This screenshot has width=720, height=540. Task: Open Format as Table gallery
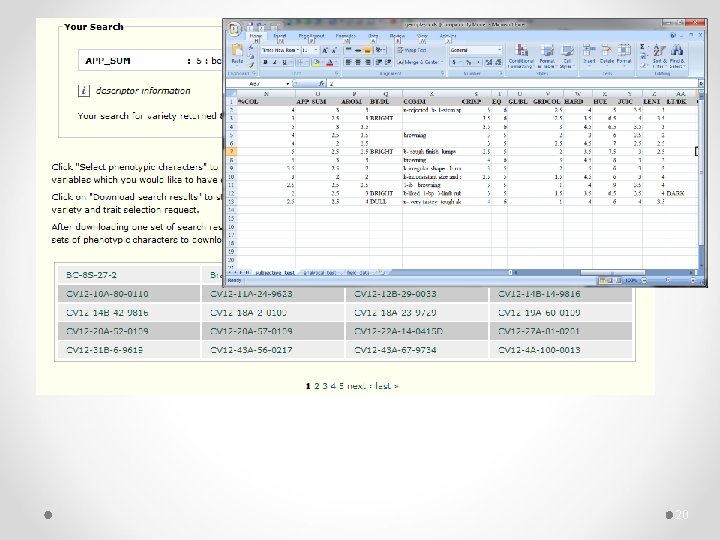(546, 56)
